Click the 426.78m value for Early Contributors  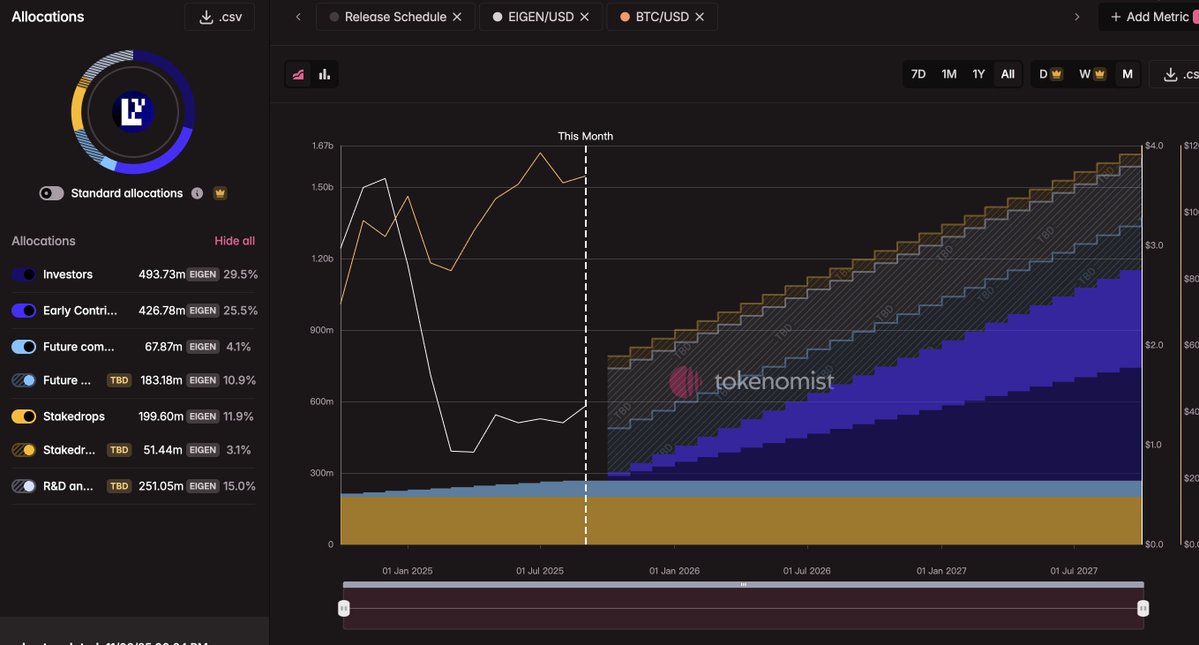(x=161, y=310)
